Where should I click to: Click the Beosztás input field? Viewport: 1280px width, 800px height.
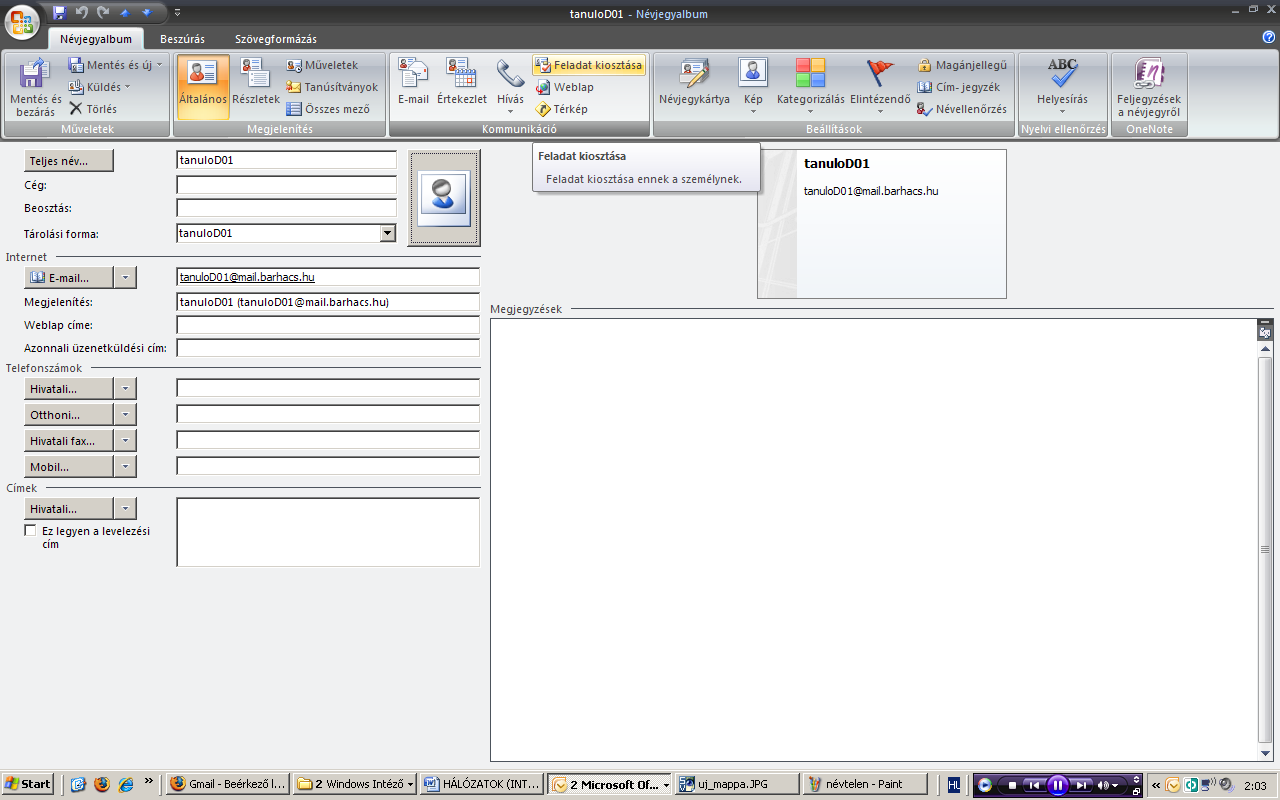pos(286,208)
